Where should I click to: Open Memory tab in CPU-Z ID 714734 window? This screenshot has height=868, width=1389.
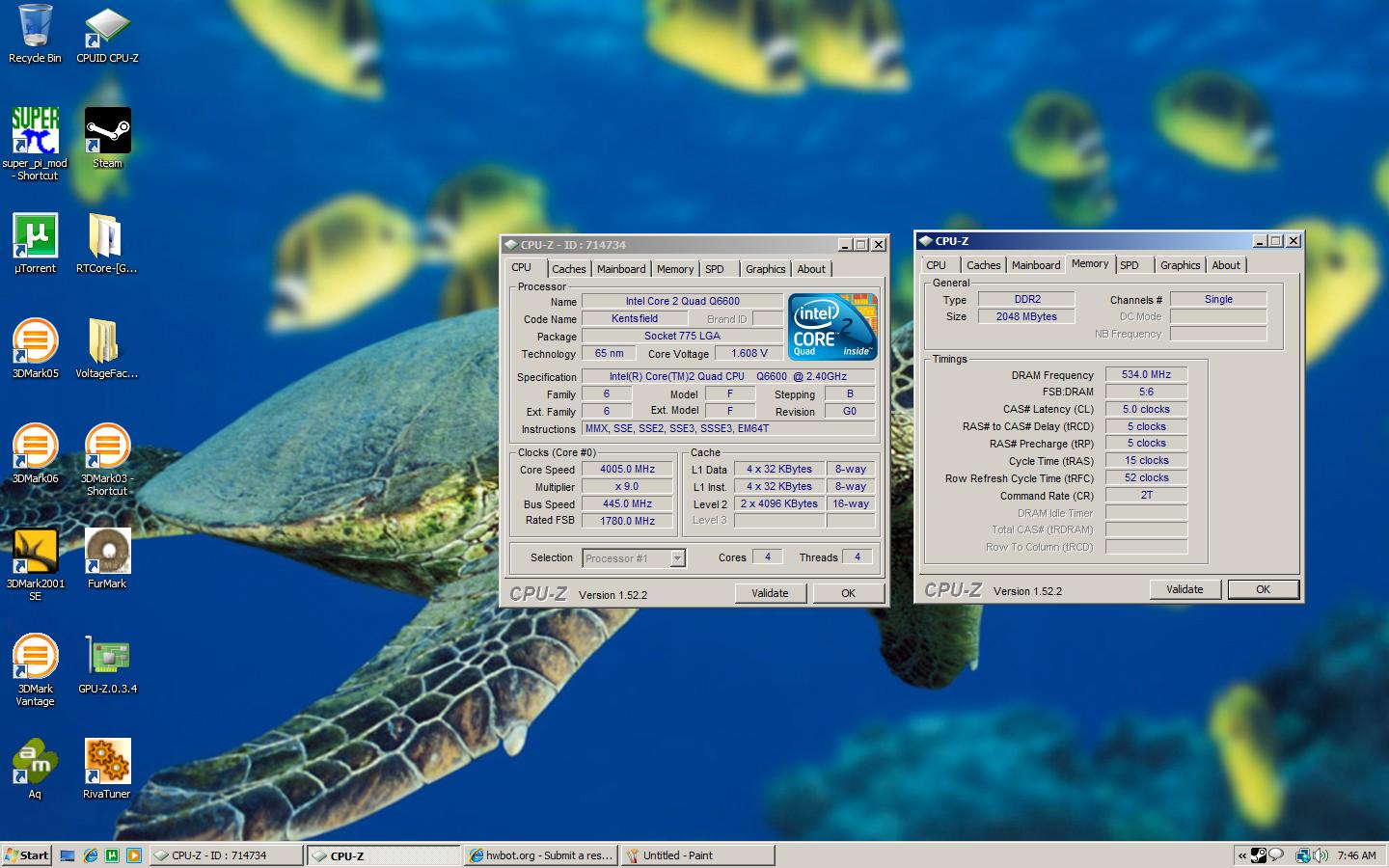(675, 269)
